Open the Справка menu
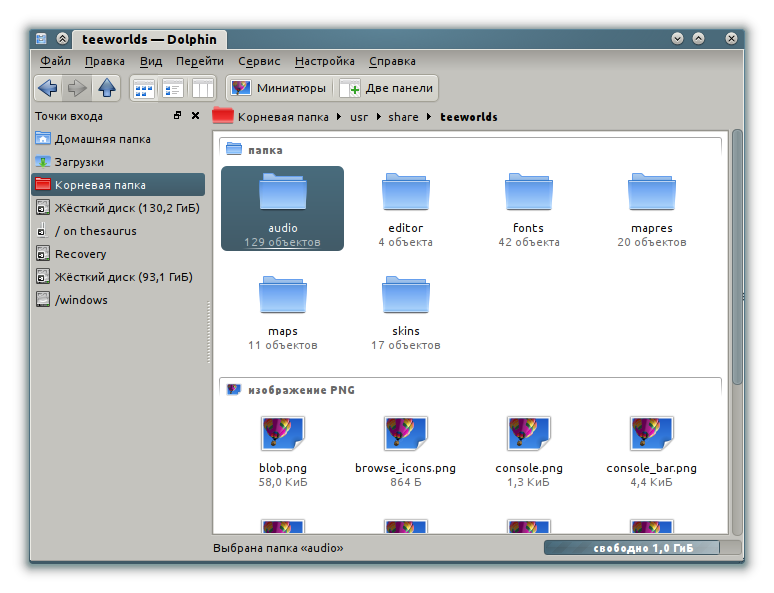Screen dimensions: 774x593 [392, 61]
